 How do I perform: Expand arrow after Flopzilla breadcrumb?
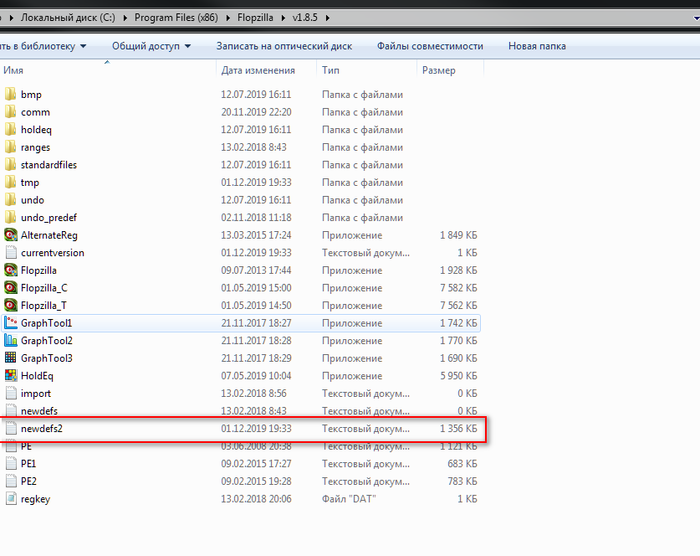pyautogui.click(x=283, y=18)
